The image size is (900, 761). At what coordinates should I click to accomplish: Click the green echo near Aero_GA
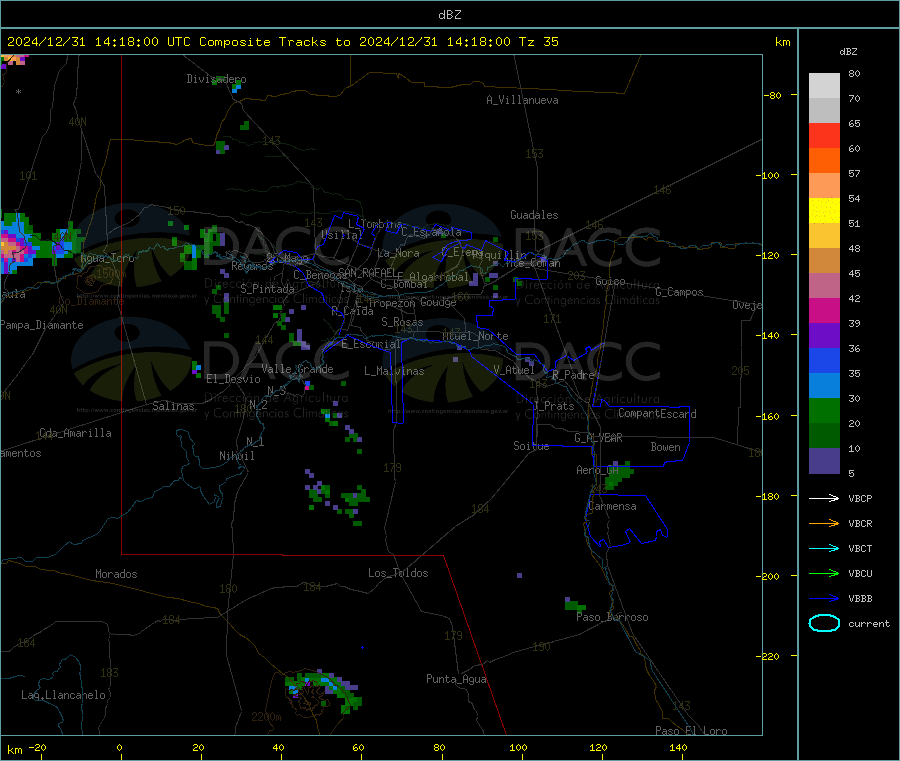[619, 474]
